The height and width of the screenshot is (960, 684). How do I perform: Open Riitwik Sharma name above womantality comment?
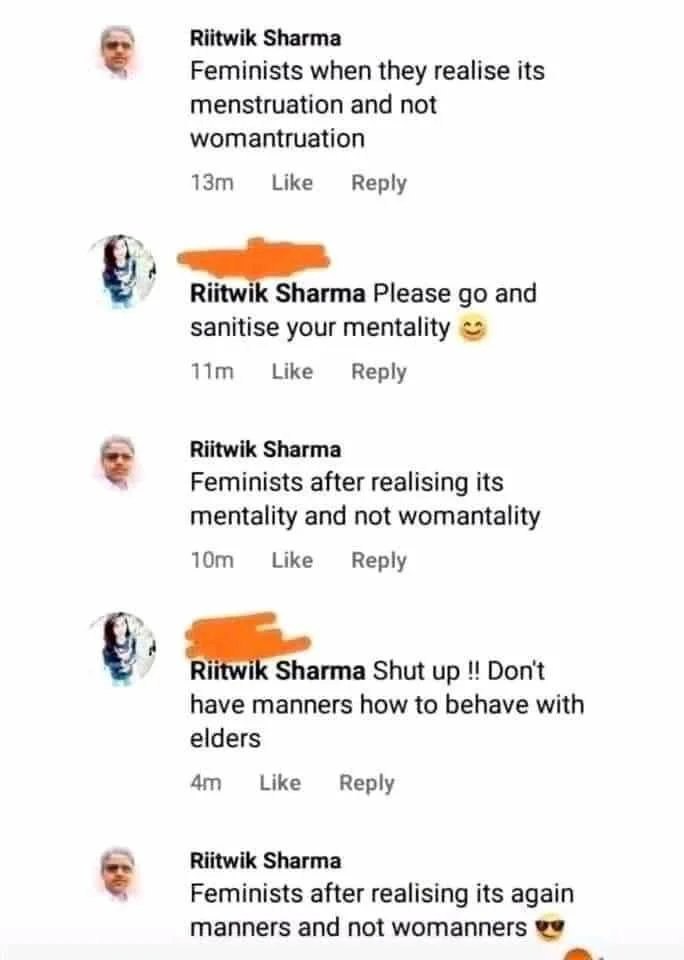pos(265,449)
